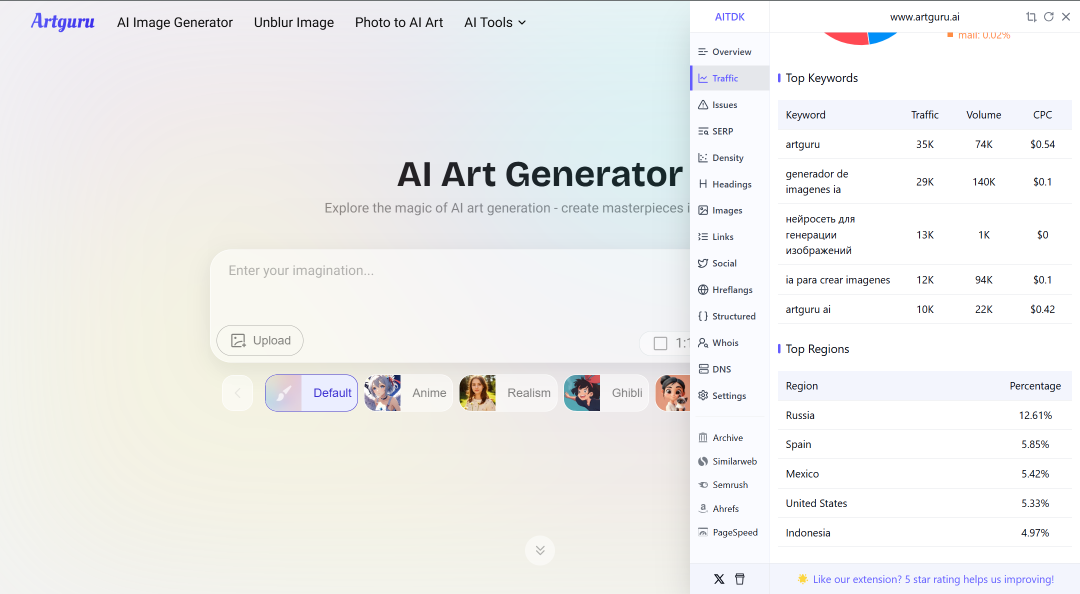This screenshot has width=1080, height=594.
Task: Click the Russia region row
Action: (924, 416)
